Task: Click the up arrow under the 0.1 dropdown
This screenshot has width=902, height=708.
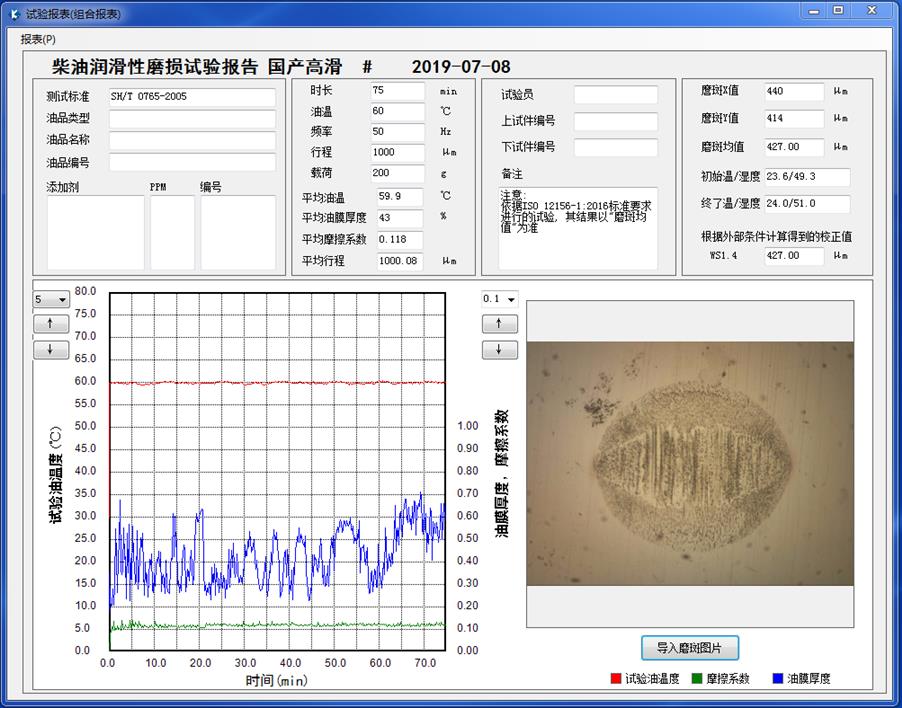Action: point(499,324)
